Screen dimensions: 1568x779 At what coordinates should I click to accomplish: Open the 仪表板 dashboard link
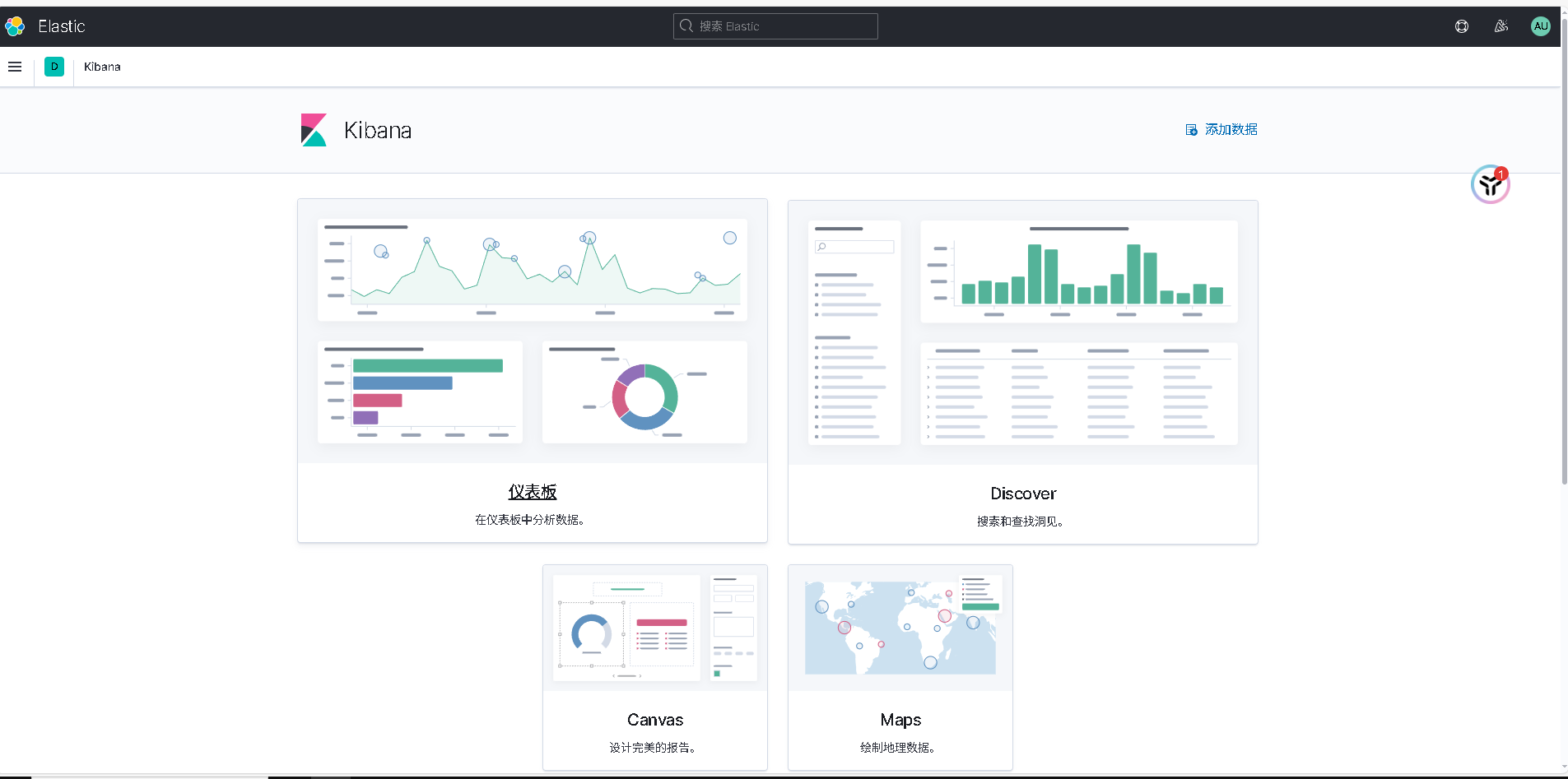[x=532, y=491]
